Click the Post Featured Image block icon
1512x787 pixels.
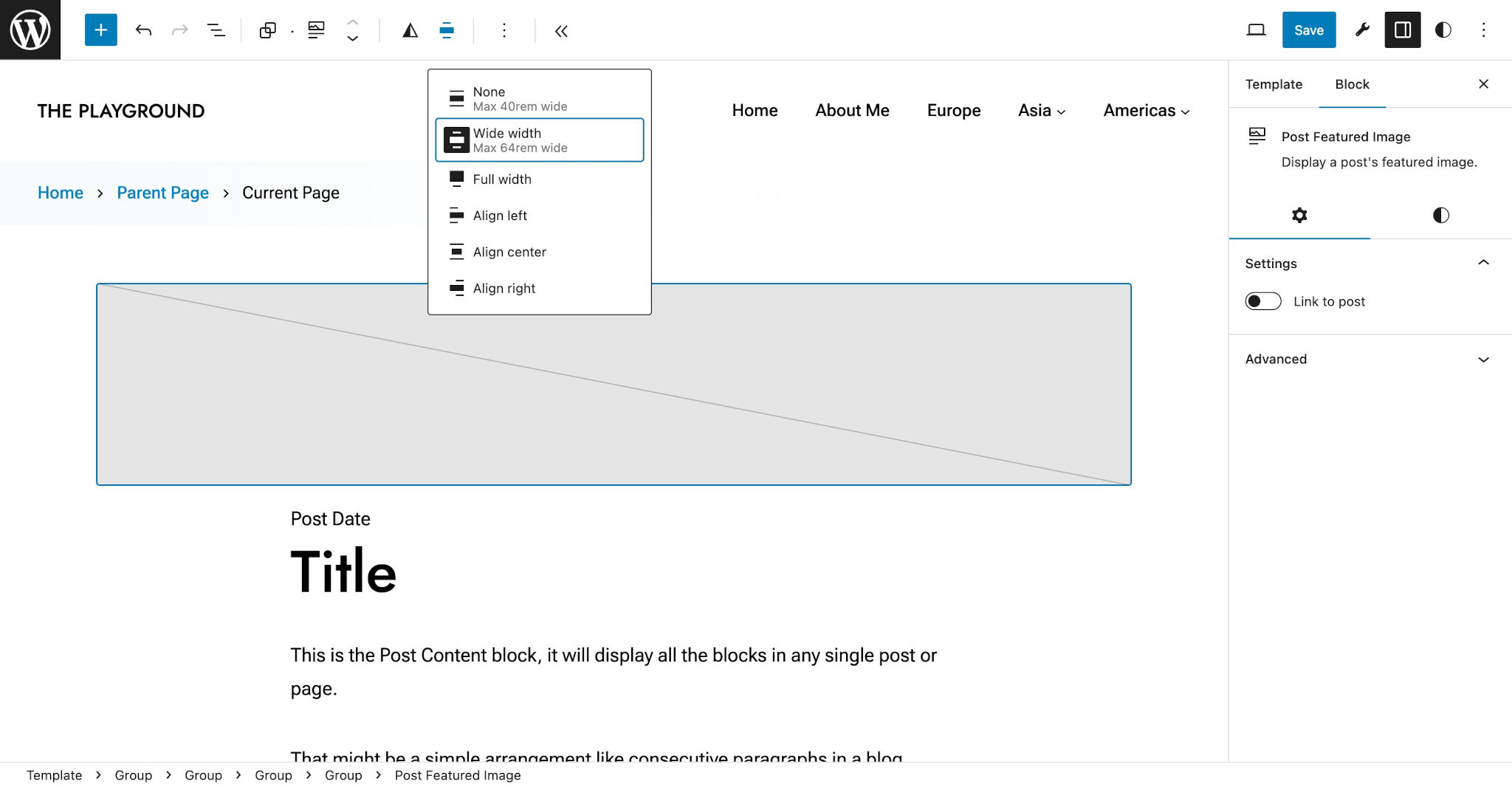tap(317, 30)
